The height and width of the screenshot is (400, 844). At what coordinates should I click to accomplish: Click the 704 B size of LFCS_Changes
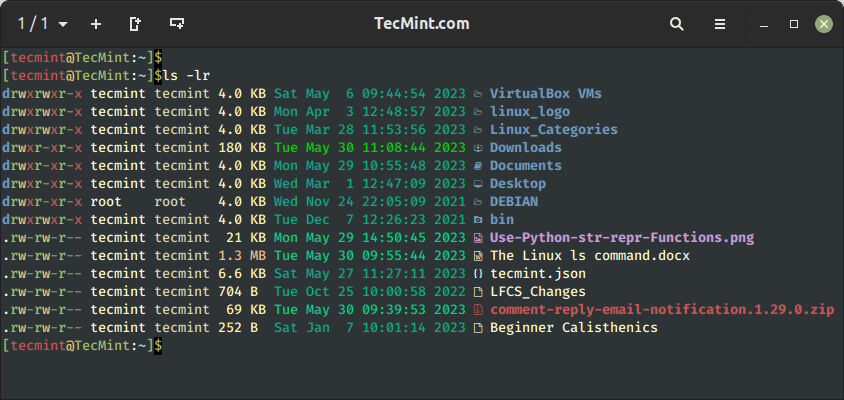(238, 292)
